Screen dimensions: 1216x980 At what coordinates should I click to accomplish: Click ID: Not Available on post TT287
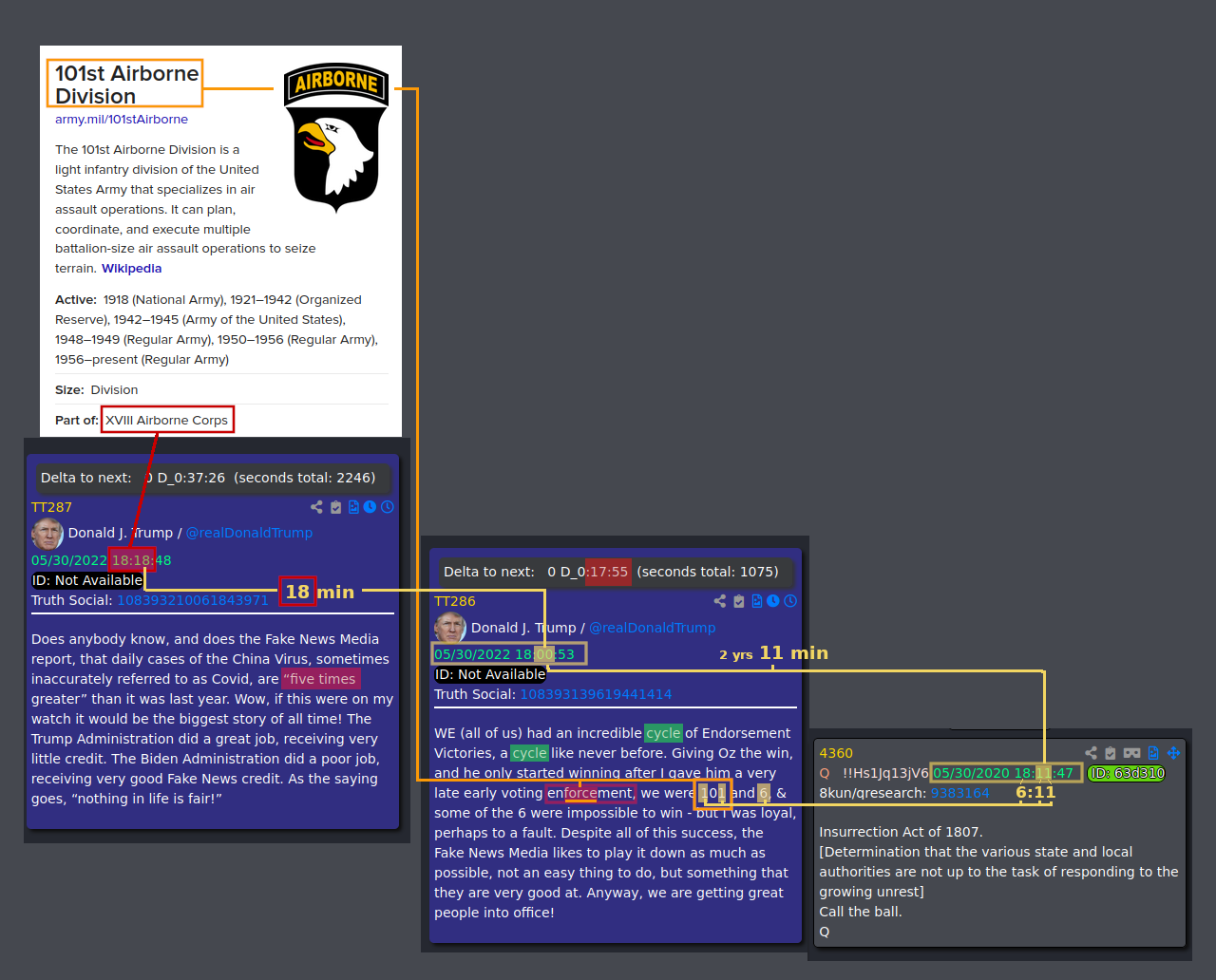click(x=87, y=580)
